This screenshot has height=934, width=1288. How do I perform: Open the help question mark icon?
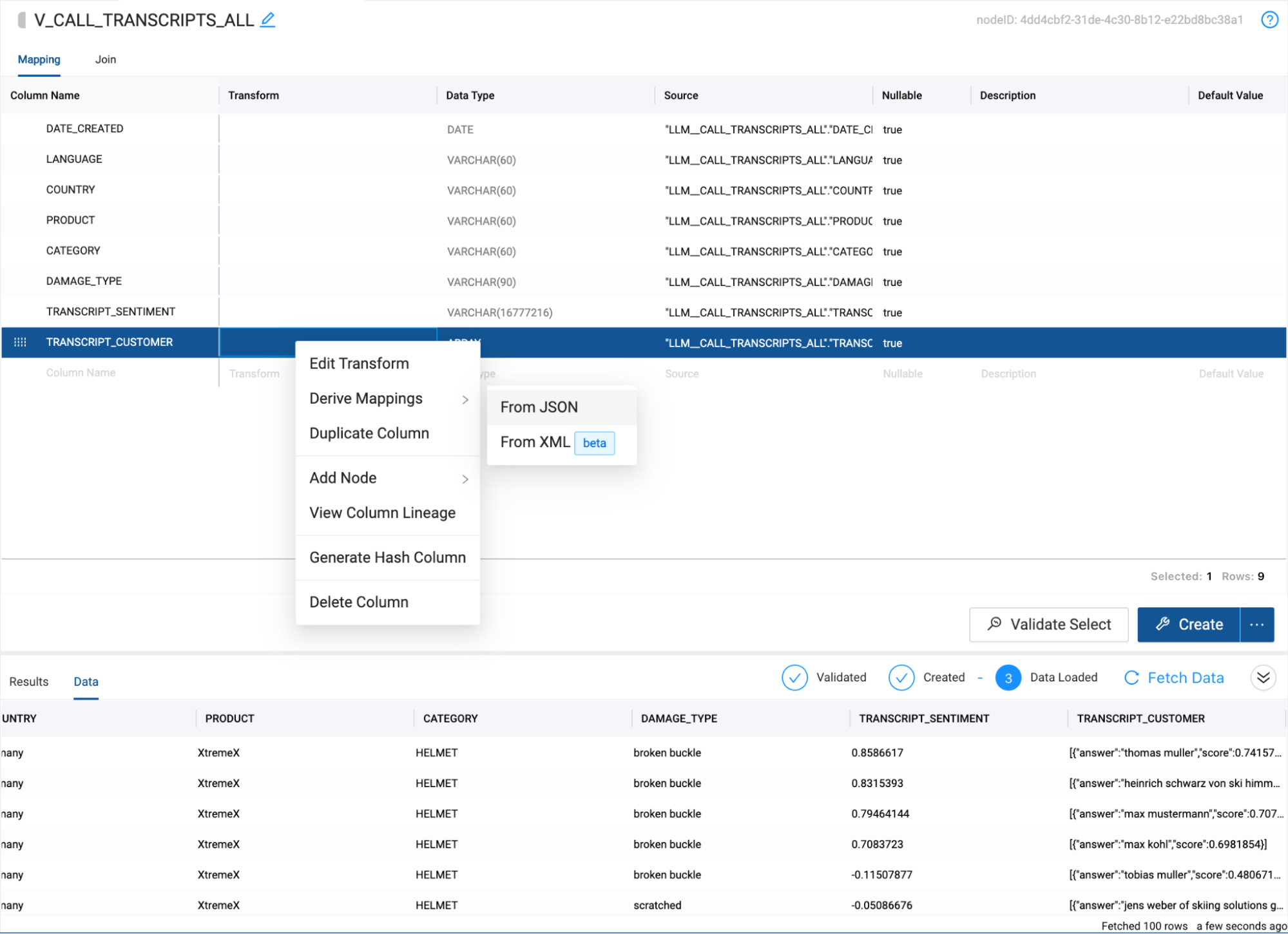coord(1269,20)
